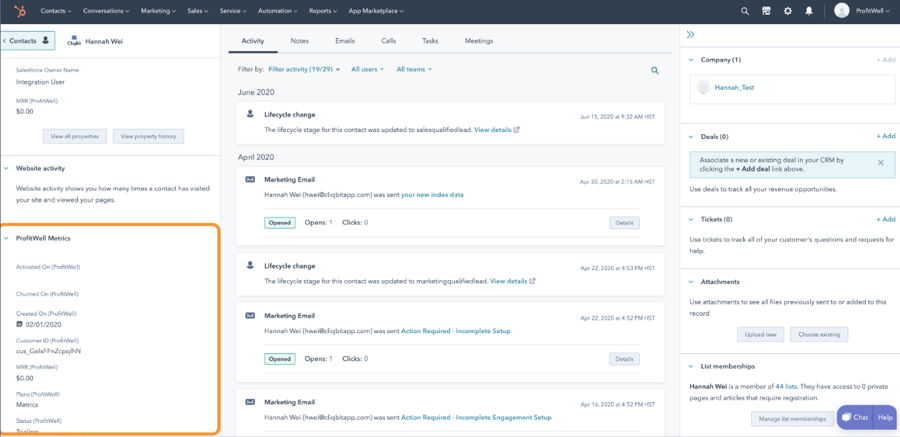
Task: Open the notifications bell
Action: click(809, 11)
